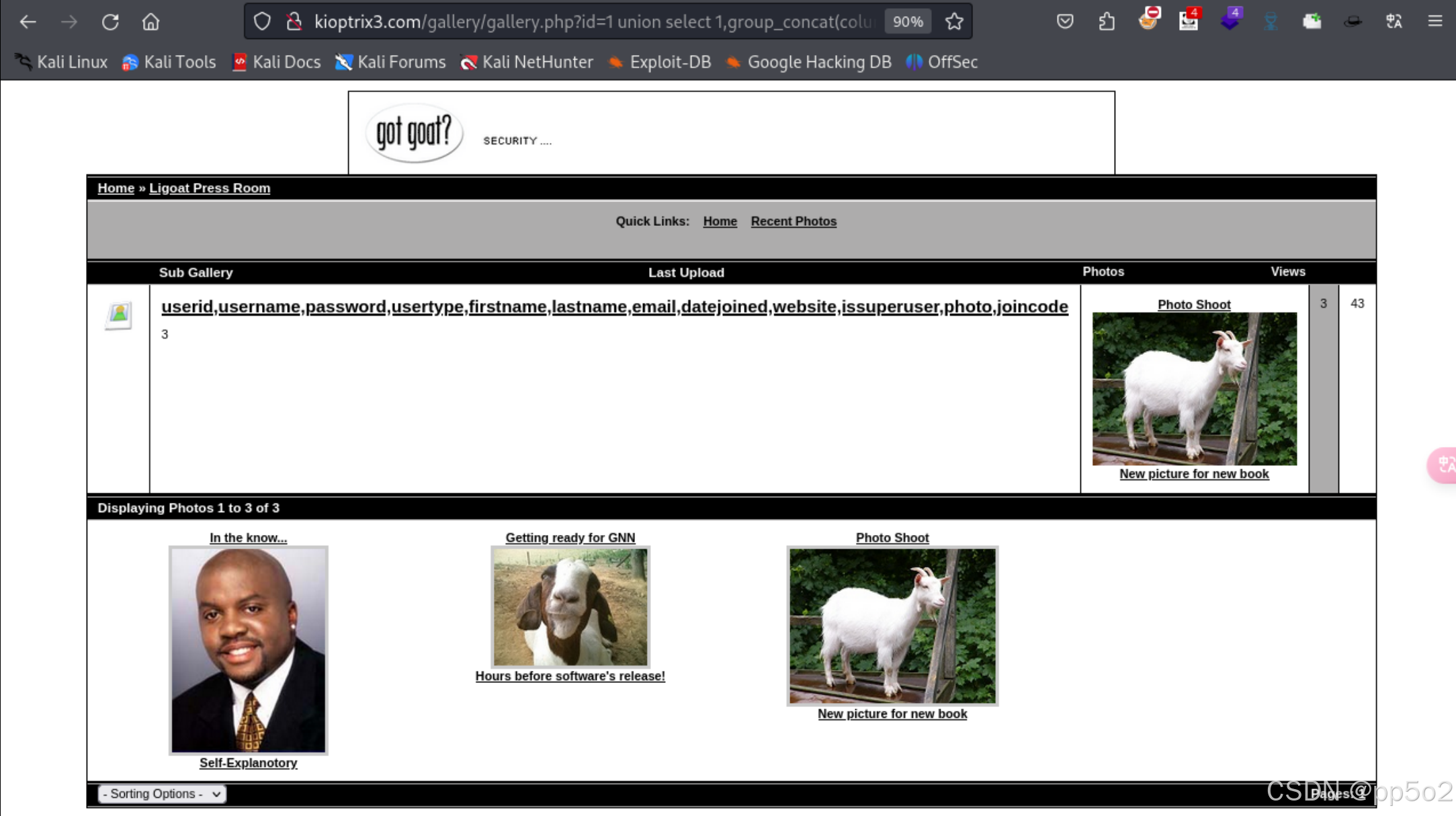1456x816 pixels.
Task: Go to browser Home icon
Action: 151,22
